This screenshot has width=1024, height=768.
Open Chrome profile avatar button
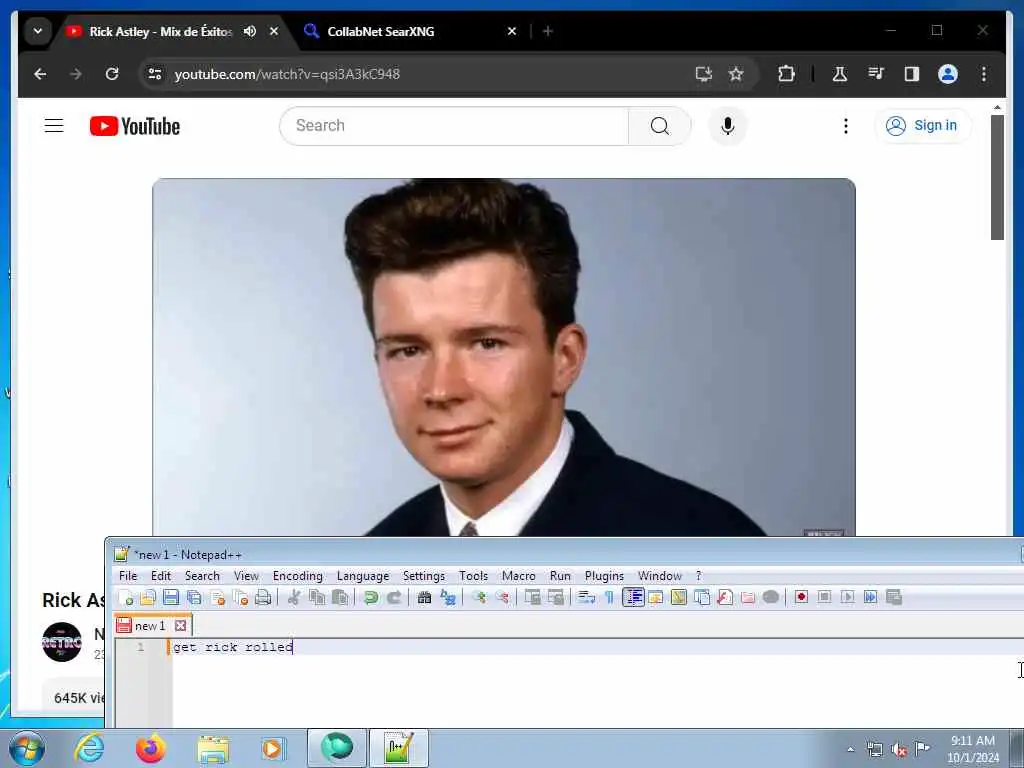pos(948,74)
